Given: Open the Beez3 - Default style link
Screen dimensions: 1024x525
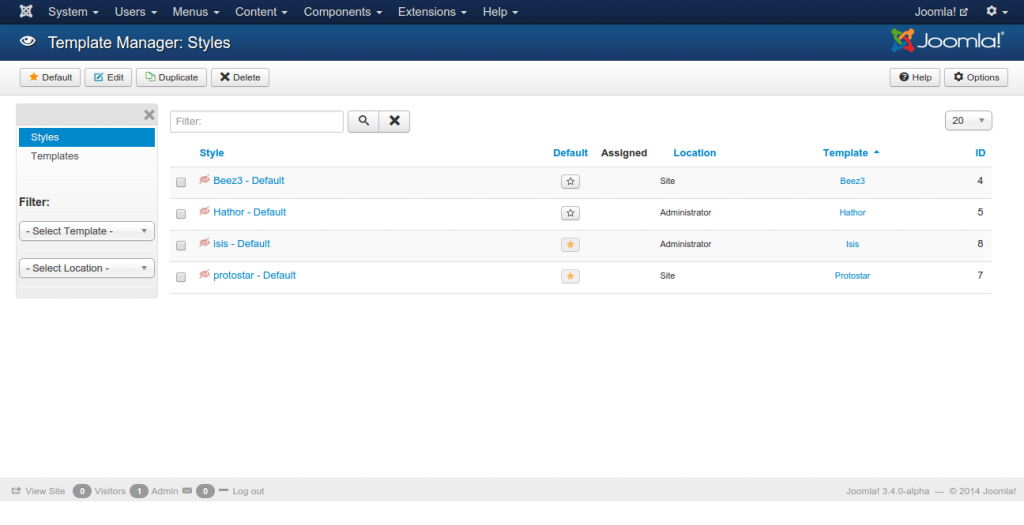Looking at the screenshot, I should click(249, 180).
